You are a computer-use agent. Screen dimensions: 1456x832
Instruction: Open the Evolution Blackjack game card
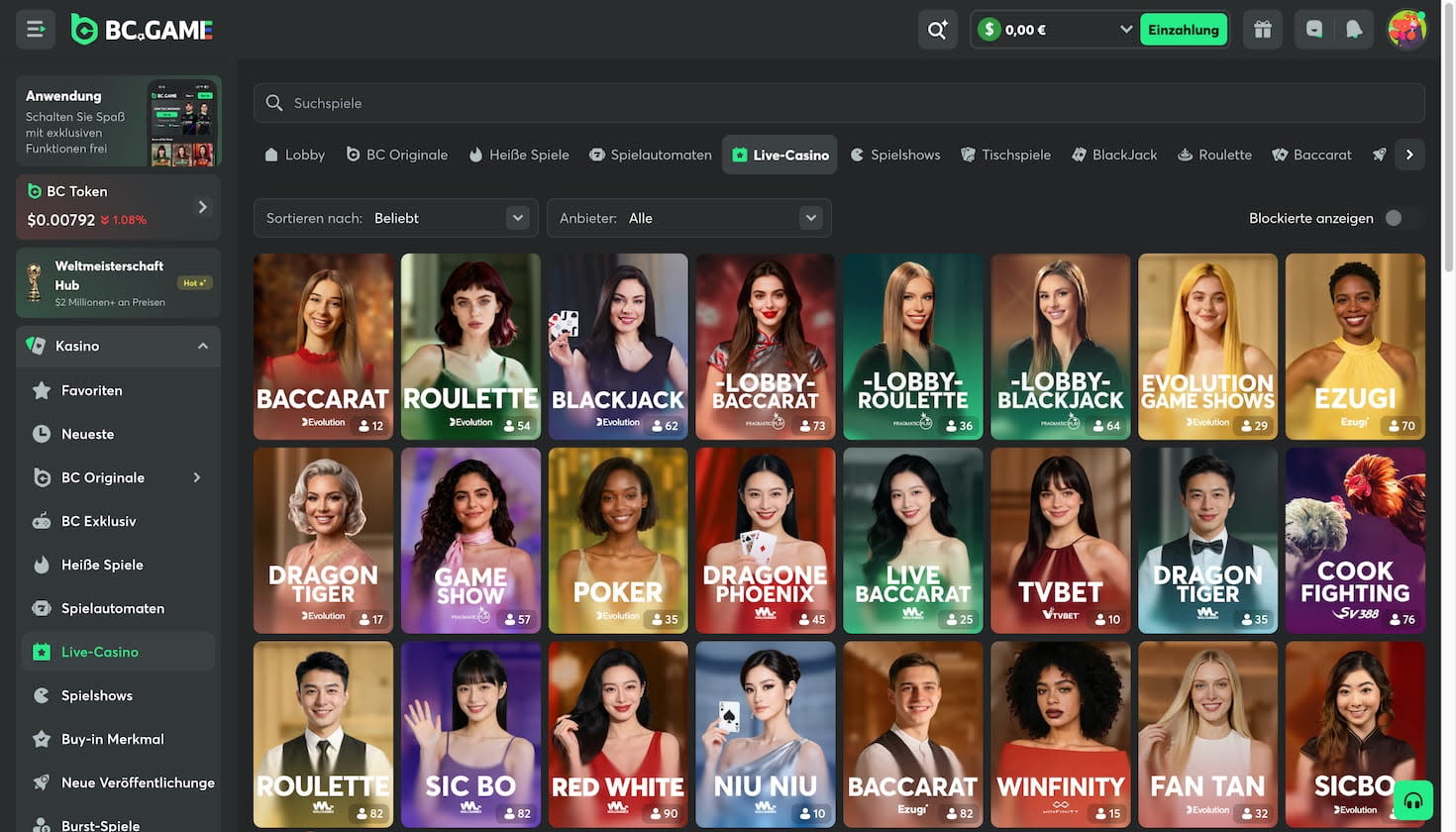(618, 347)
